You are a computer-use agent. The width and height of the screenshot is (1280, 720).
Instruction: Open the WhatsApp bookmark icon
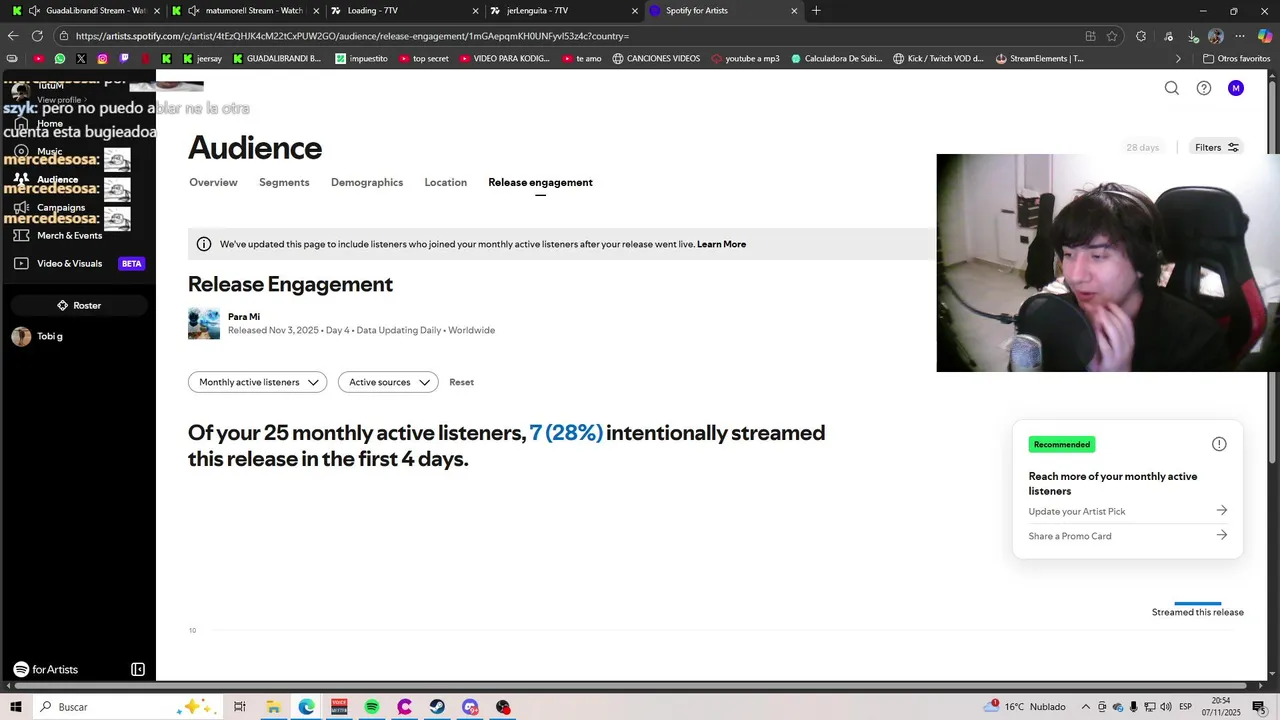click(59, 59)
